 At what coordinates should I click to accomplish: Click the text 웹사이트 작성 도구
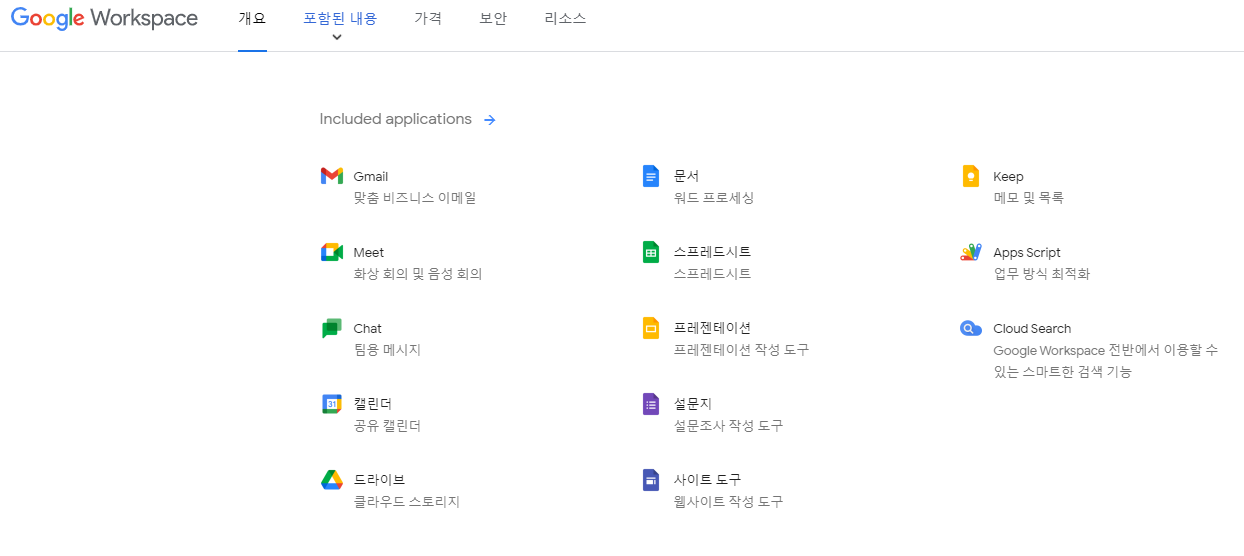[x=728, y=502]
